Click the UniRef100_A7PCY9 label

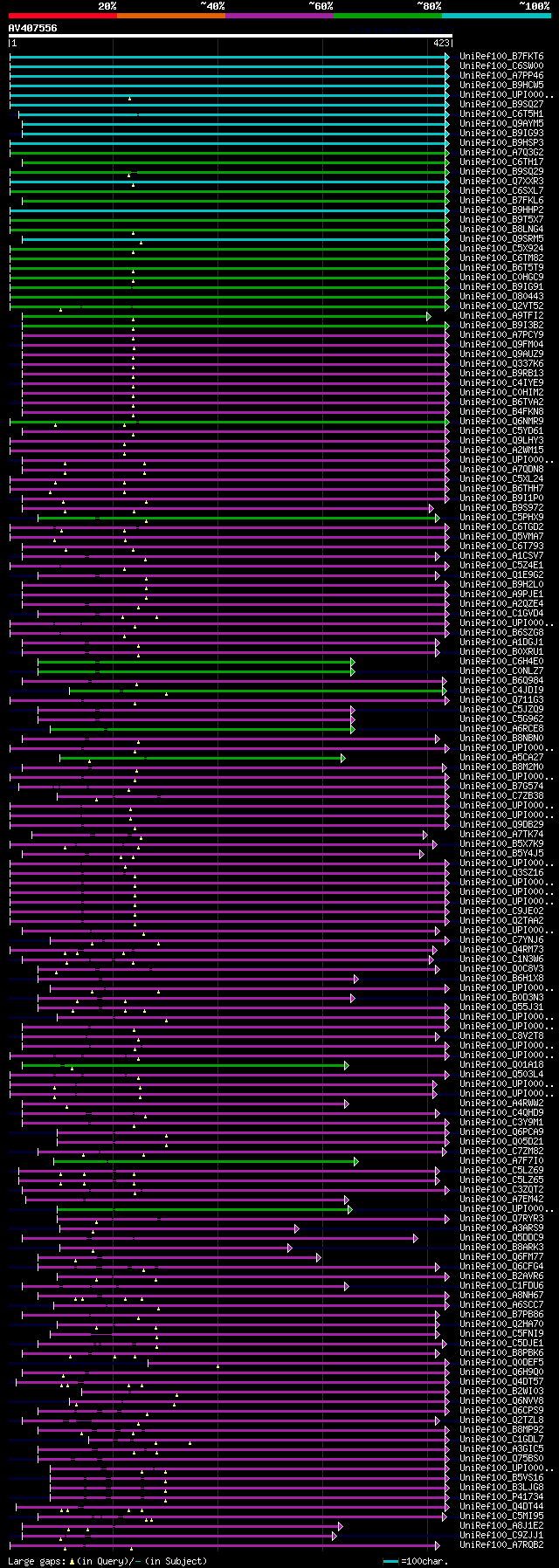coord(501,334)
